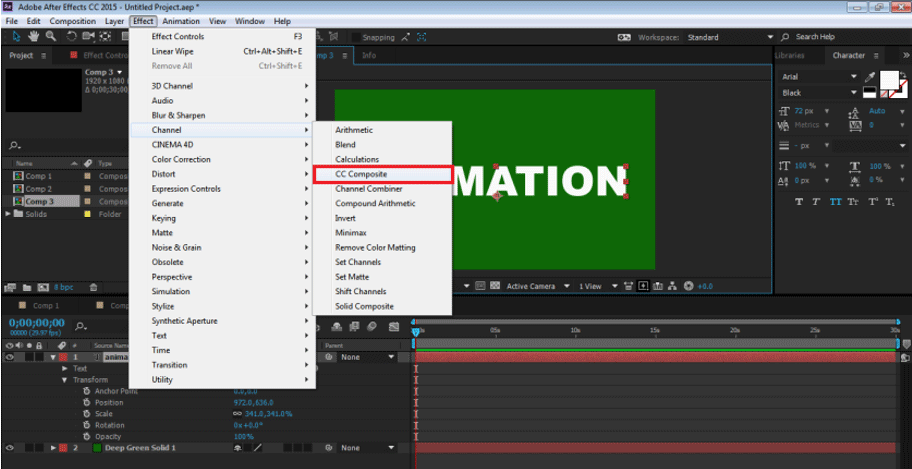Hide the Deep Green Solid 1 layer
Screen dimensions: 912x469
click(8, 448)
